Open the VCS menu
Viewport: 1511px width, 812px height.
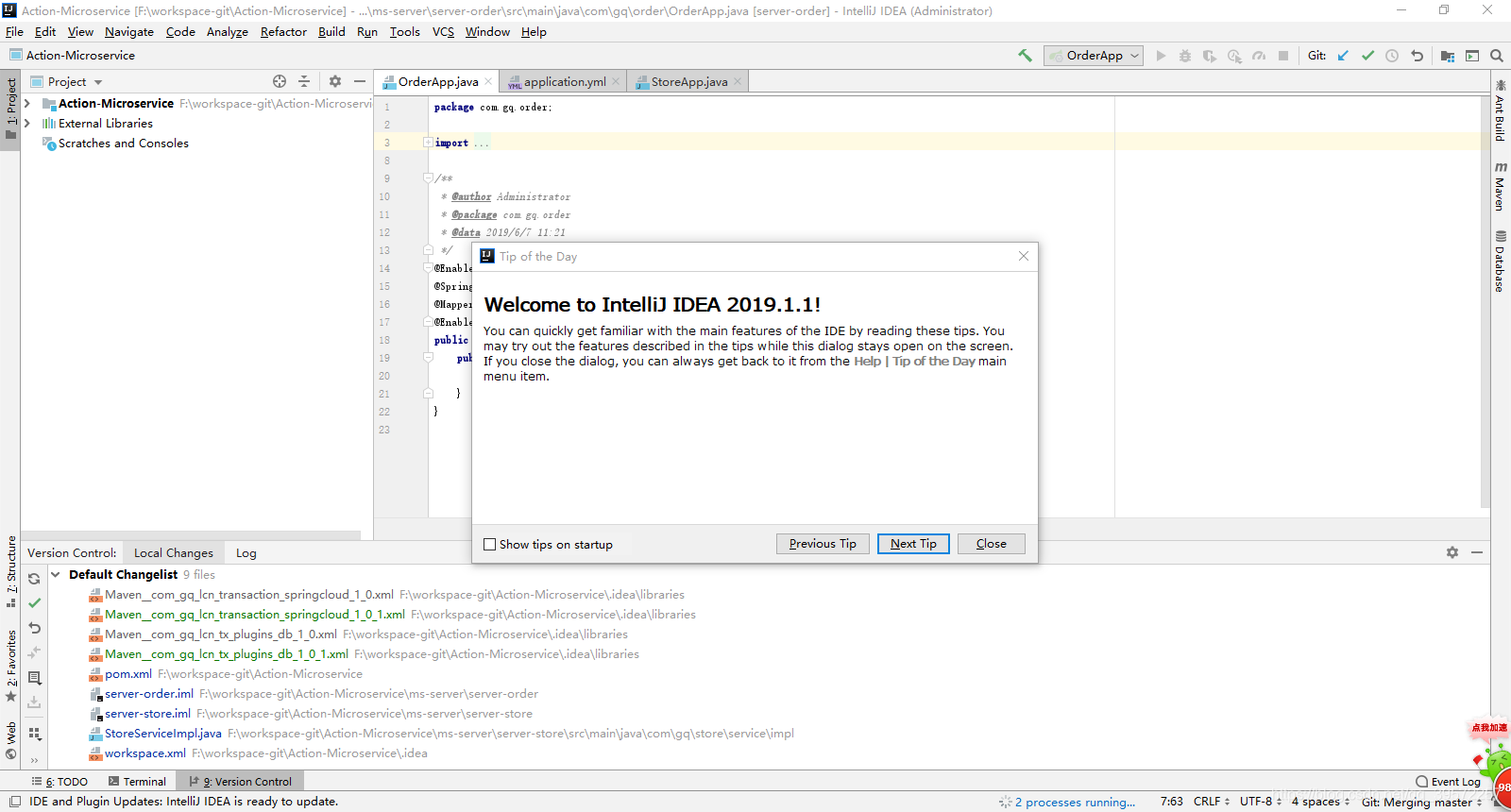click(443, 31)
